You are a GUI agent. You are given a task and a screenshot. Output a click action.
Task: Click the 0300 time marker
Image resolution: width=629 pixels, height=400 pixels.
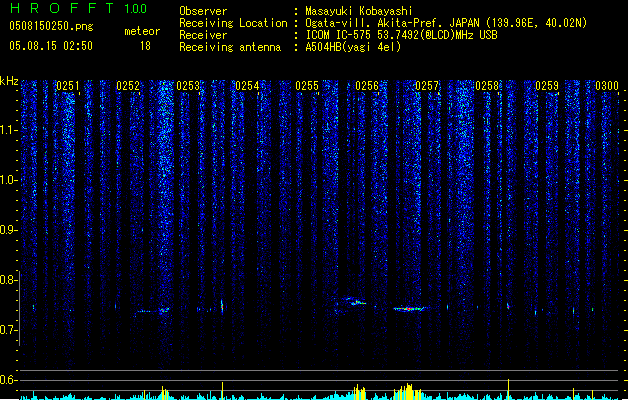(x=607, y=86)
